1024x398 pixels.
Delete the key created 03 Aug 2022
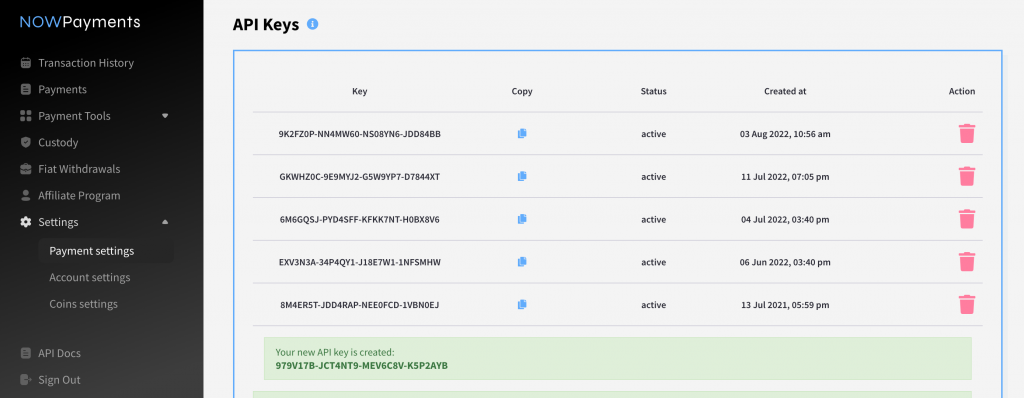967,133
